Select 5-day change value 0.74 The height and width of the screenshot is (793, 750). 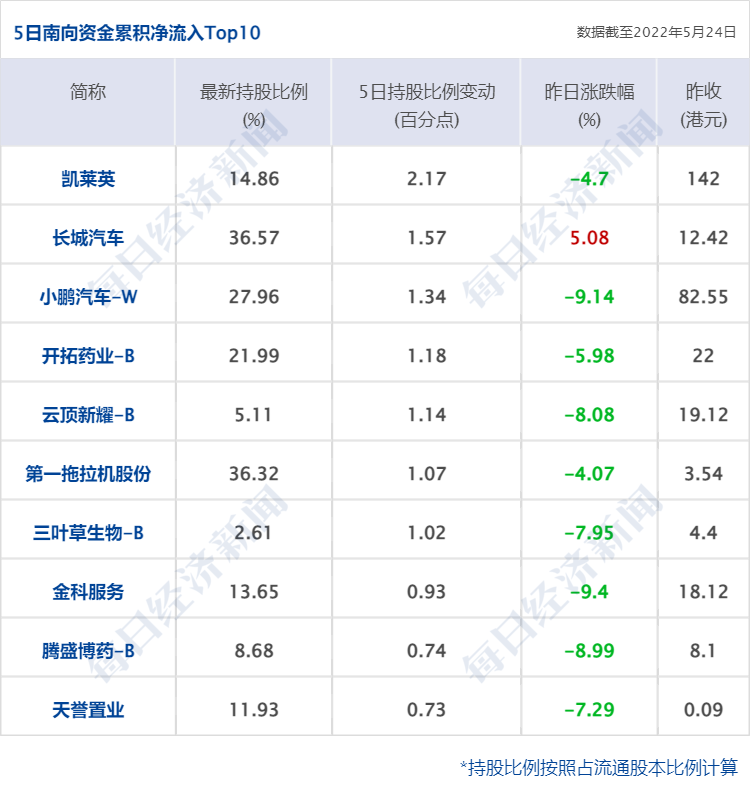pos(427,651)
